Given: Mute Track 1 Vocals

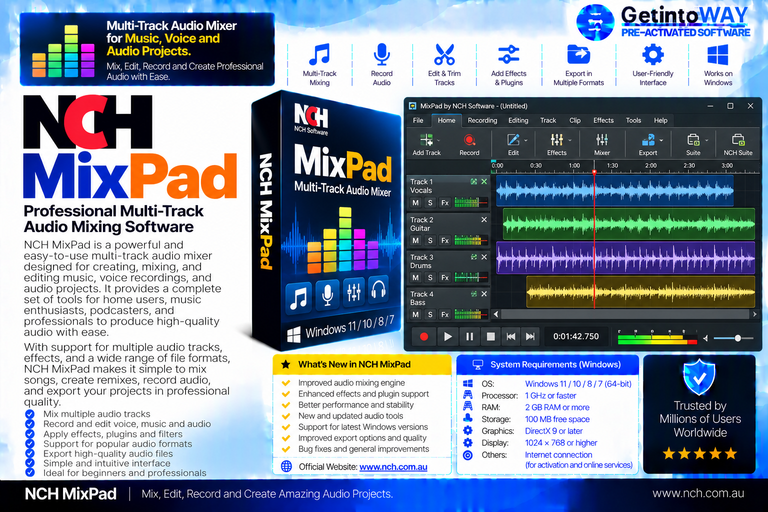Looking at the screenshot, I should 415,202.
